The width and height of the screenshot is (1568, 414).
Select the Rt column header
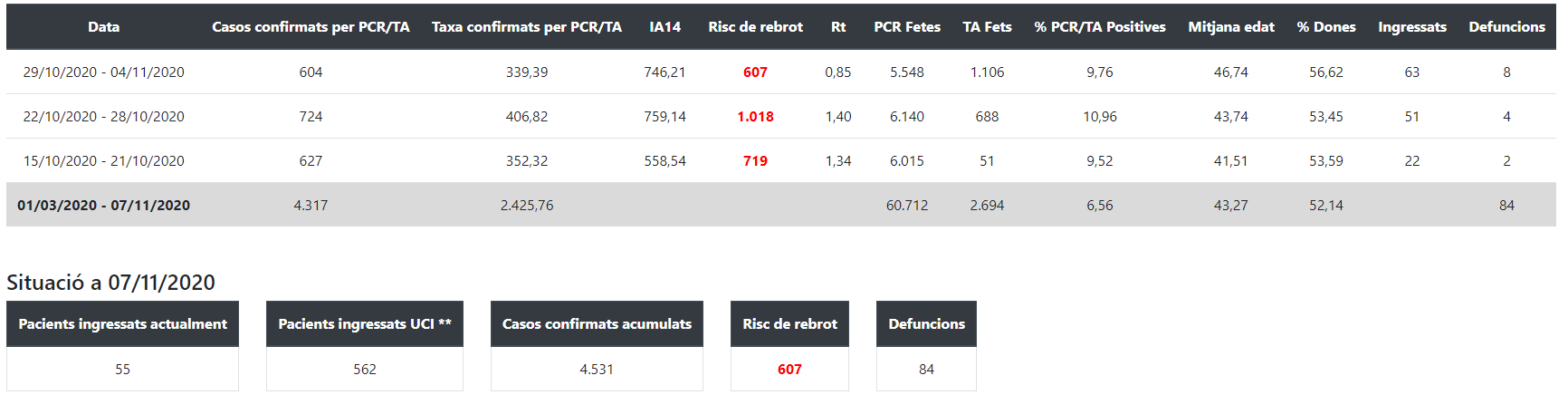click(838, 27)
